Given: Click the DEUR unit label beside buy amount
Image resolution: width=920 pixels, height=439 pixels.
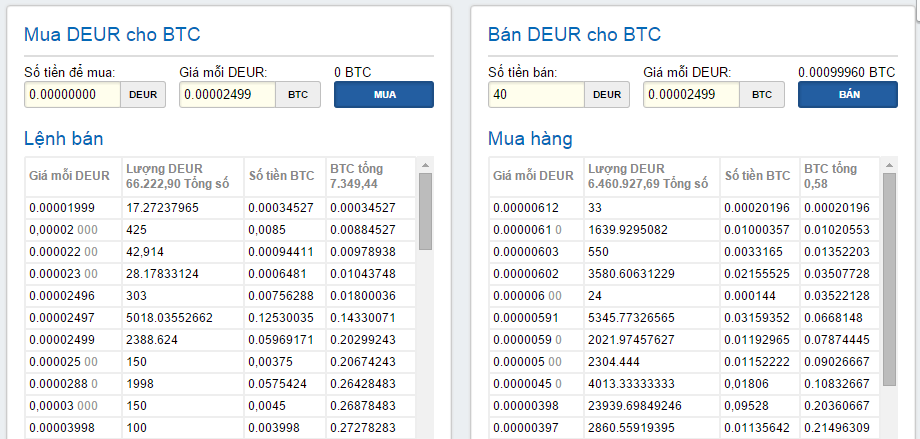Looking at the screenshot, I should (143, 94).
